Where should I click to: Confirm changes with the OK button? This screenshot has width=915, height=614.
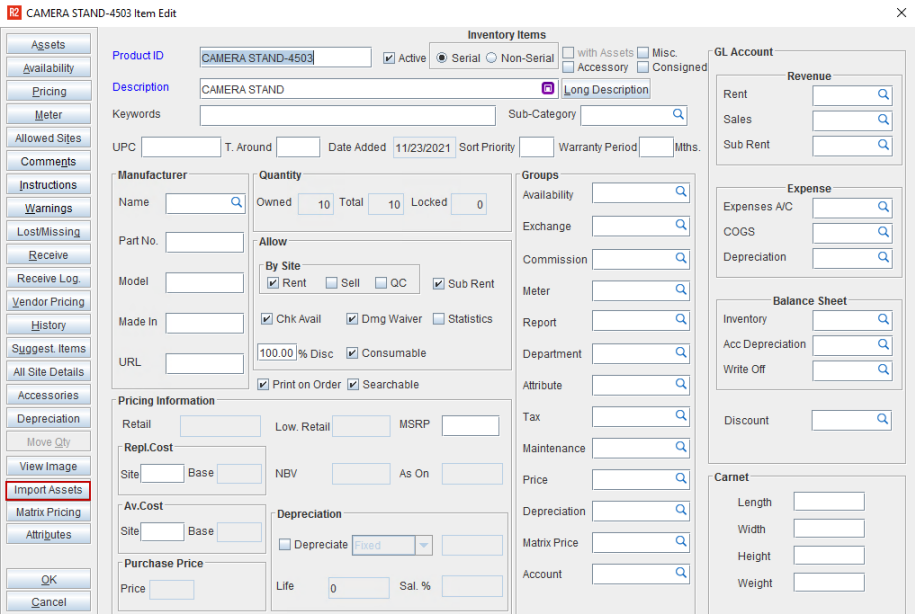pyautogui.click(x=48, y=579)
